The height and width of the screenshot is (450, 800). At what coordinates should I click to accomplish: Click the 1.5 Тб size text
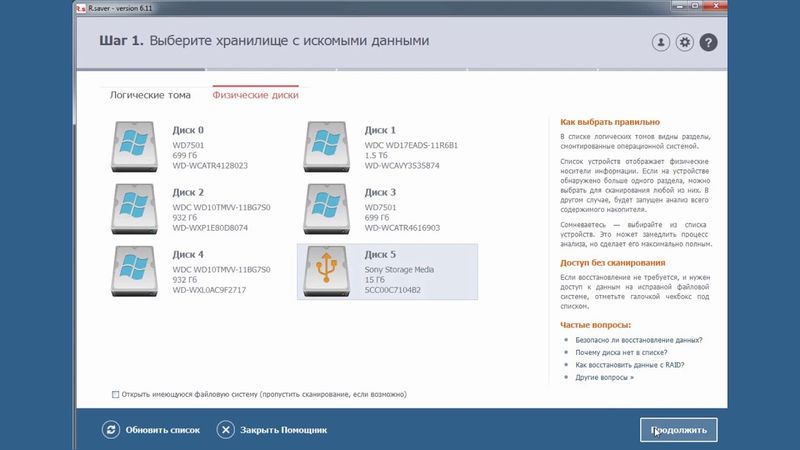pyautogui.click(x=376, y=156)
